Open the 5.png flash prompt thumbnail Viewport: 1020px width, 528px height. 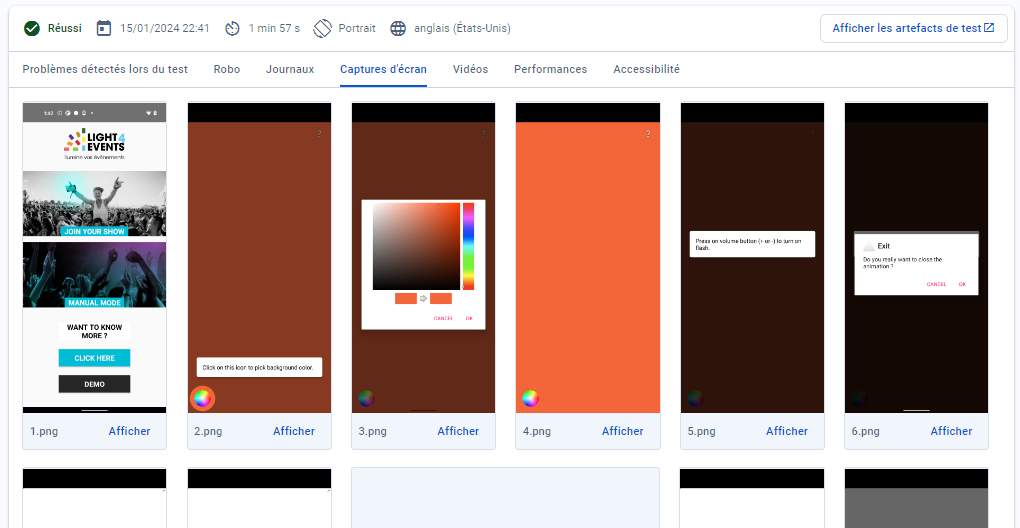coord(752,257)
